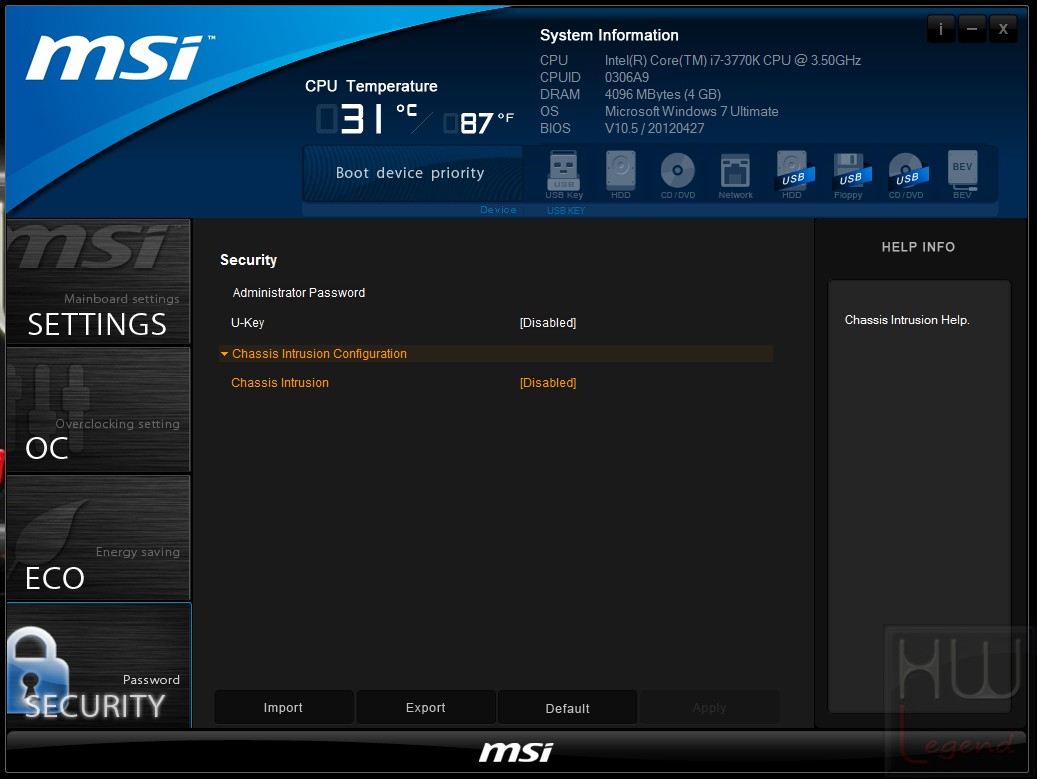Viewport: 1037px width, 779px height.
Task: Select the BEV boot device icon
Action: point(962,175)
